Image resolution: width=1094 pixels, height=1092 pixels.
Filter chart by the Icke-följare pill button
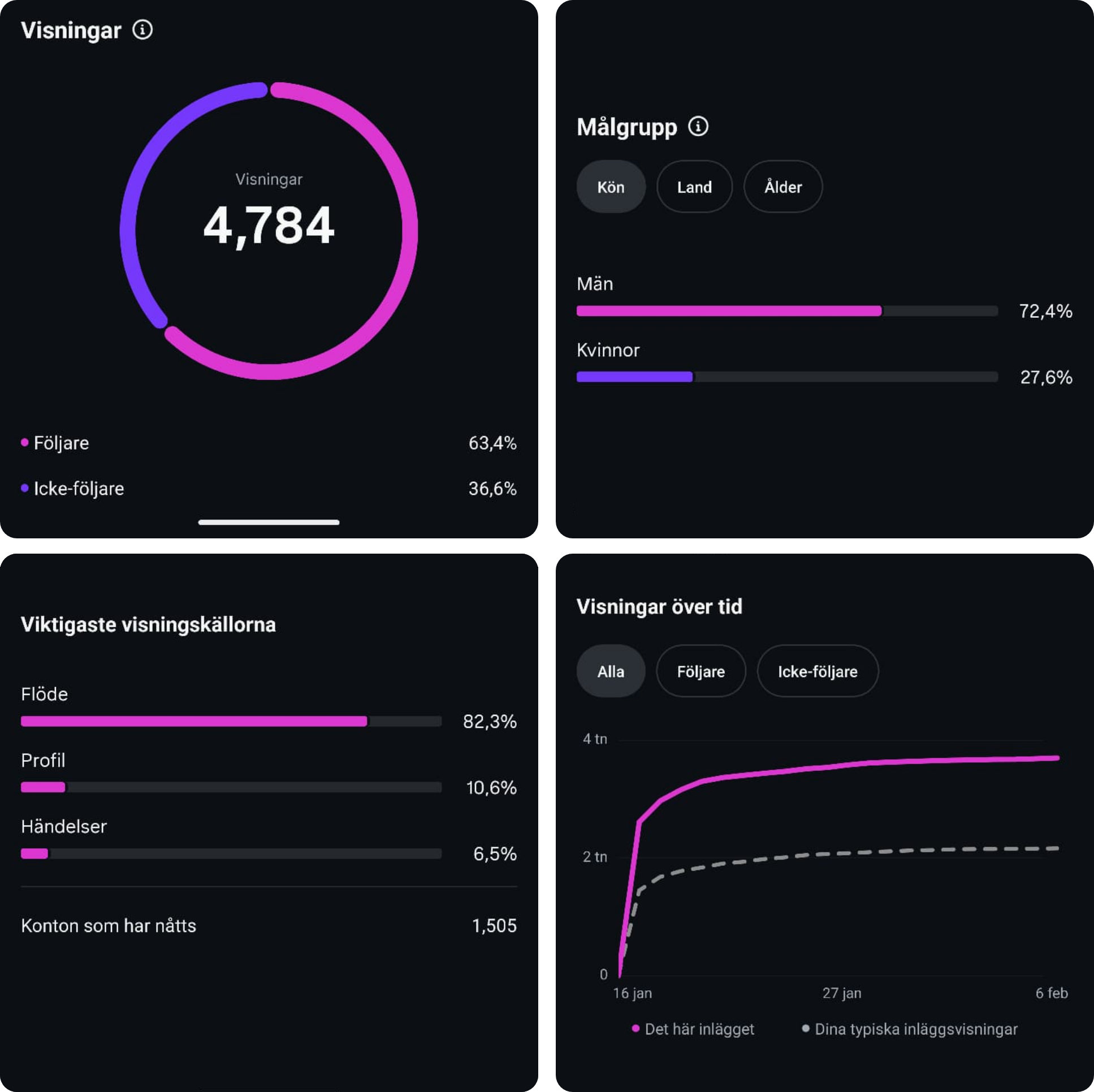pos(817,671)
